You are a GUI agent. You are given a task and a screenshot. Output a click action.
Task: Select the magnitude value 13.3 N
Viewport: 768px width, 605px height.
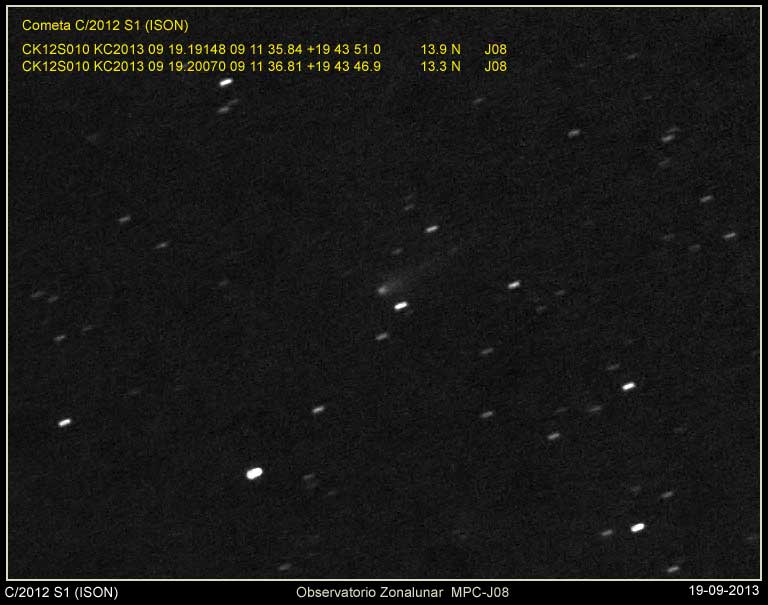pyautogui.click(x=440, y=67)
